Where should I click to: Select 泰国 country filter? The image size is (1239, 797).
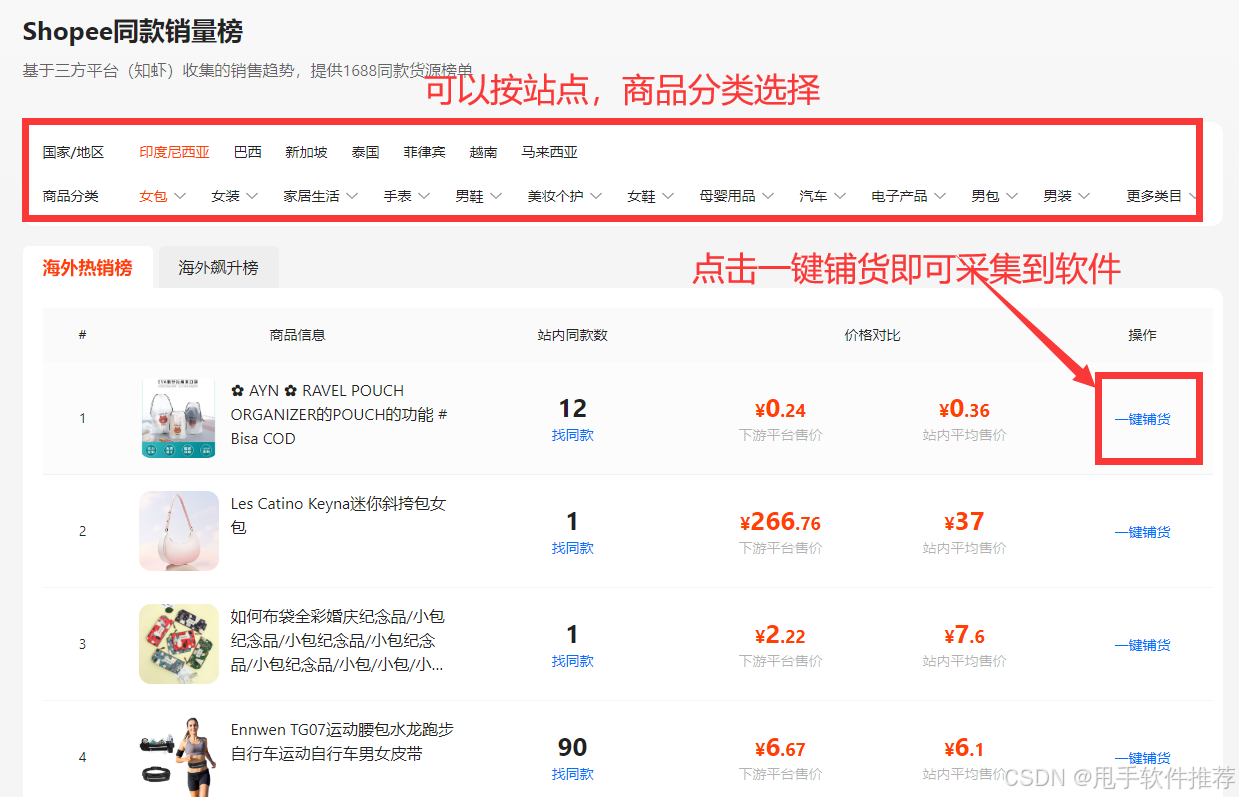pos(365,152)
